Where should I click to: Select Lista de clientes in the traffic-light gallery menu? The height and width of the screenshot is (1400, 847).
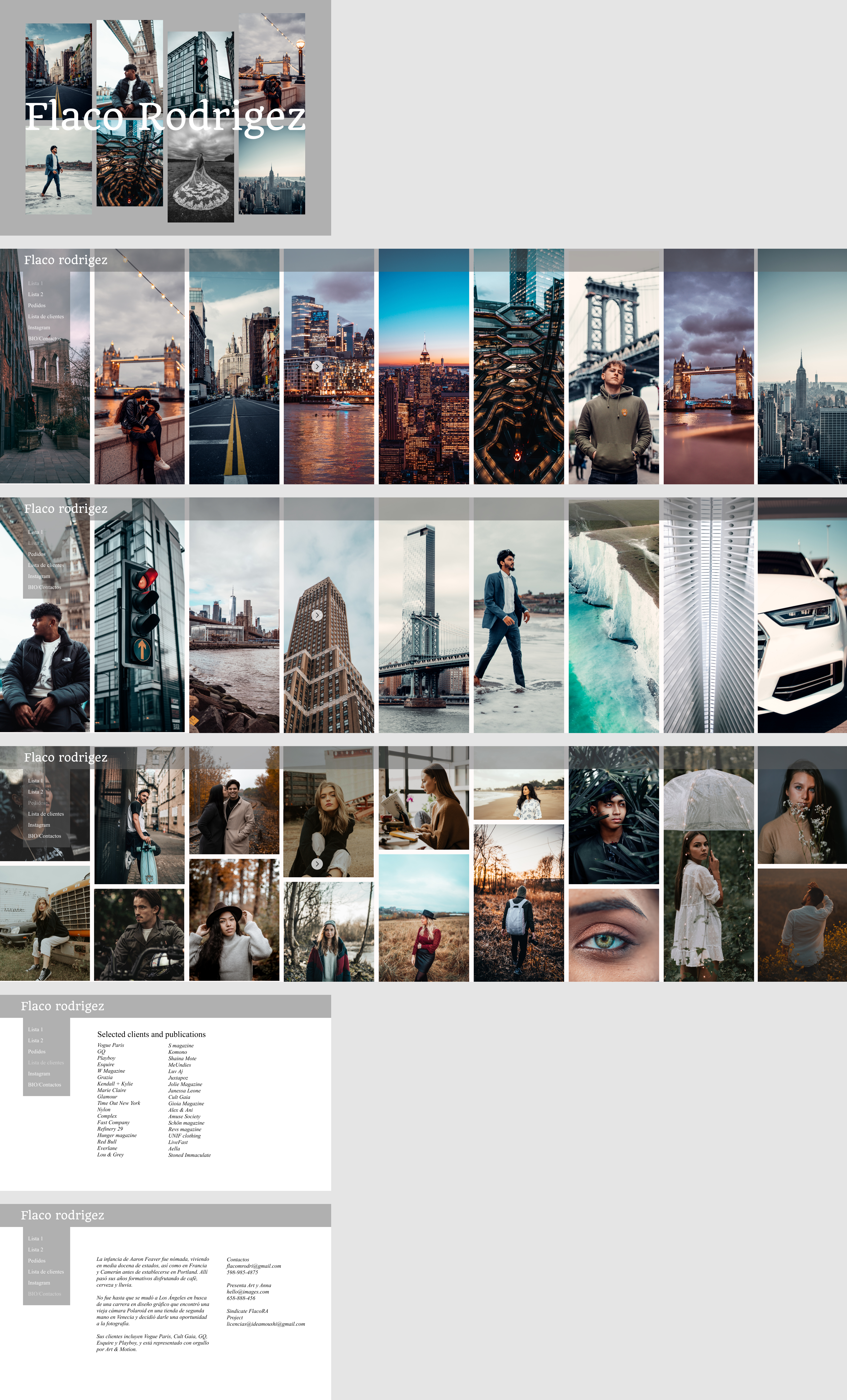point(46,565)
